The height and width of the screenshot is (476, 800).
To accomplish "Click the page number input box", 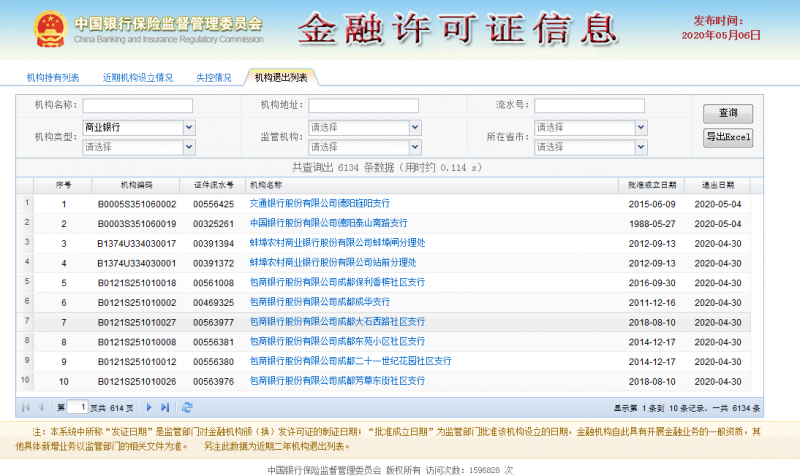I will 77,407.
